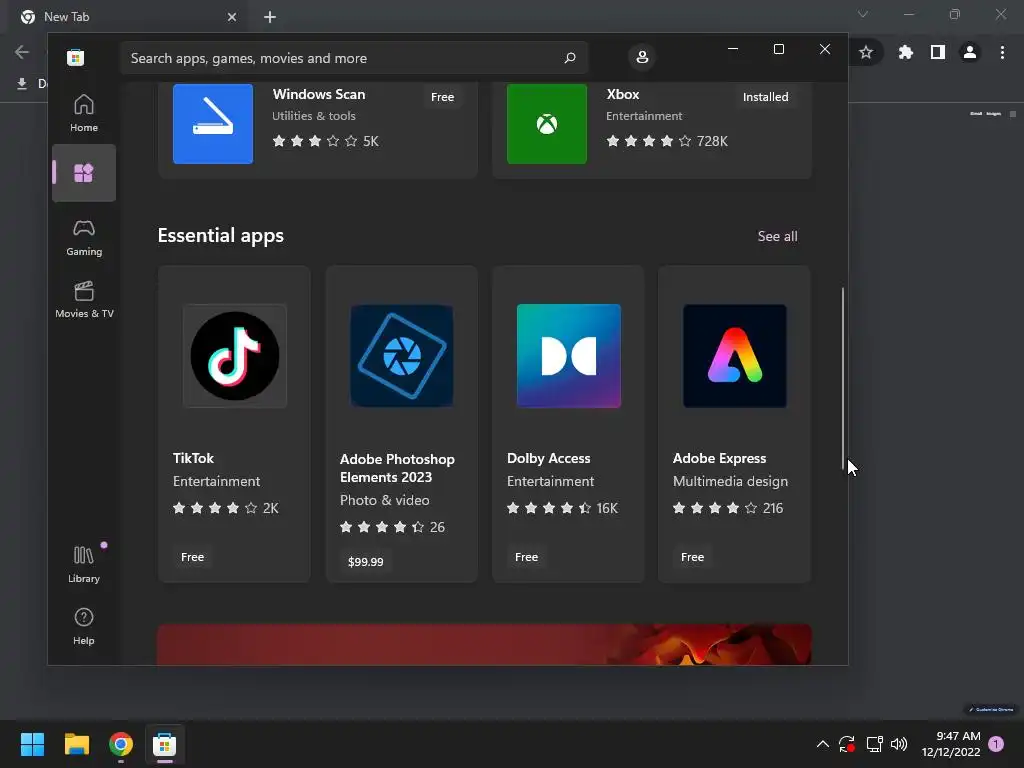
Task: Click the search magnifier icon
Action: (569, 57)
